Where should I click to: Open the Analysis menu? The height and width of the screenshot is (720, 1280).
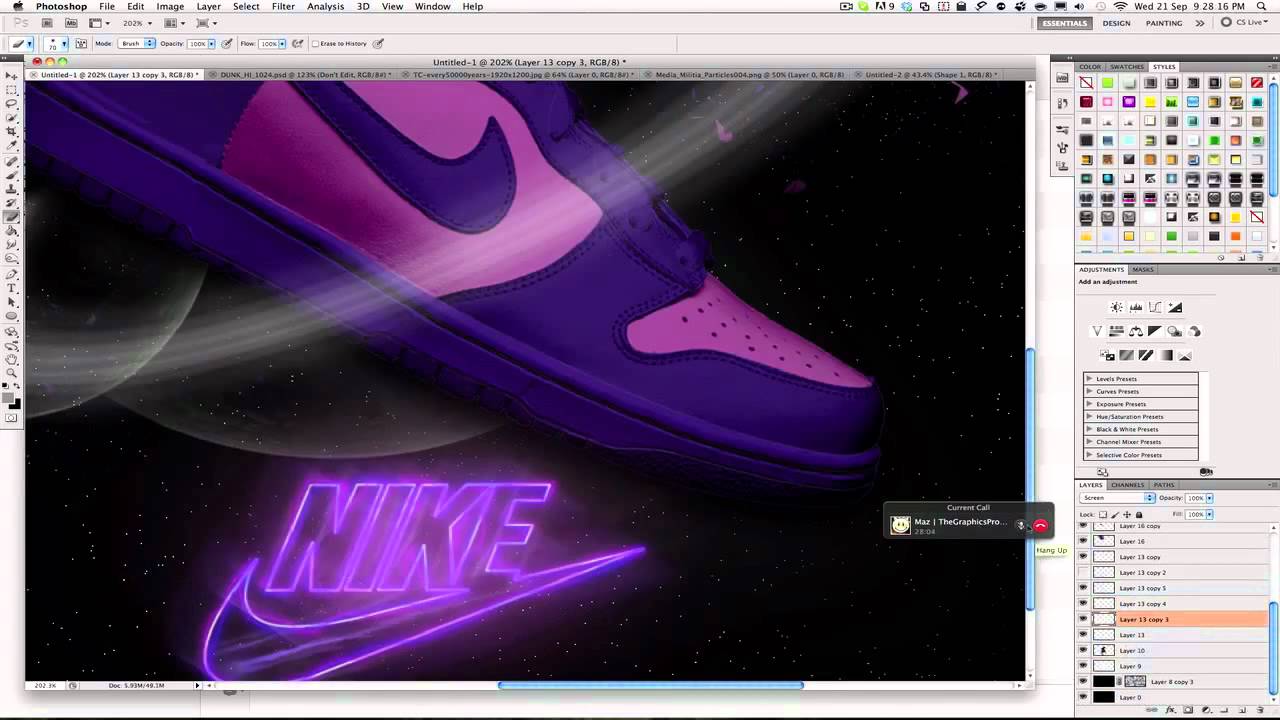(x=325, y=7)
